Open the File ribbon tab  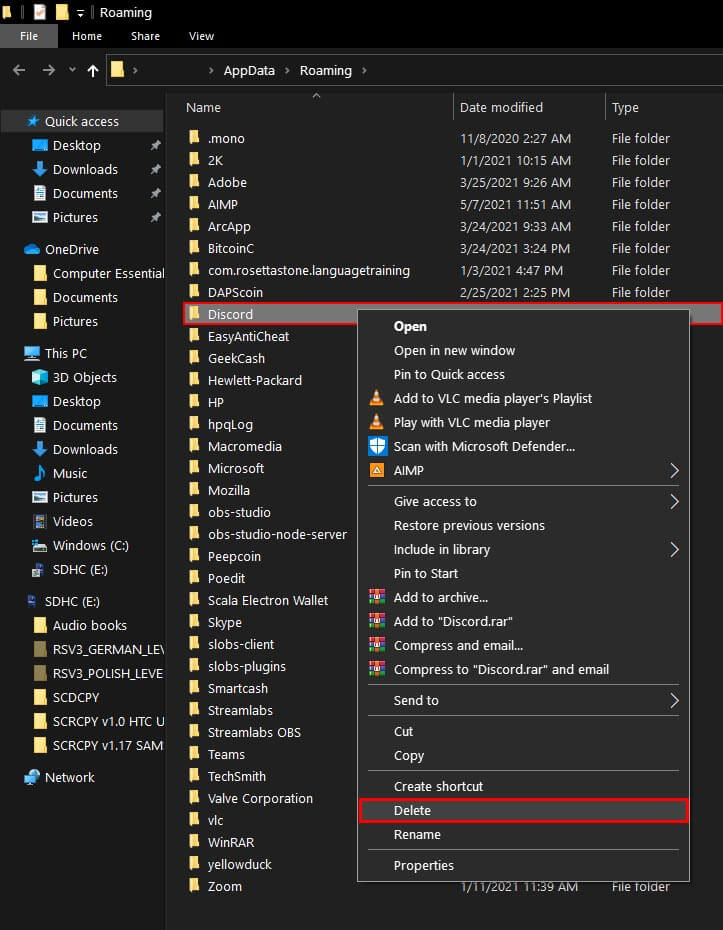pyautogui.click(x=28, y=36)
